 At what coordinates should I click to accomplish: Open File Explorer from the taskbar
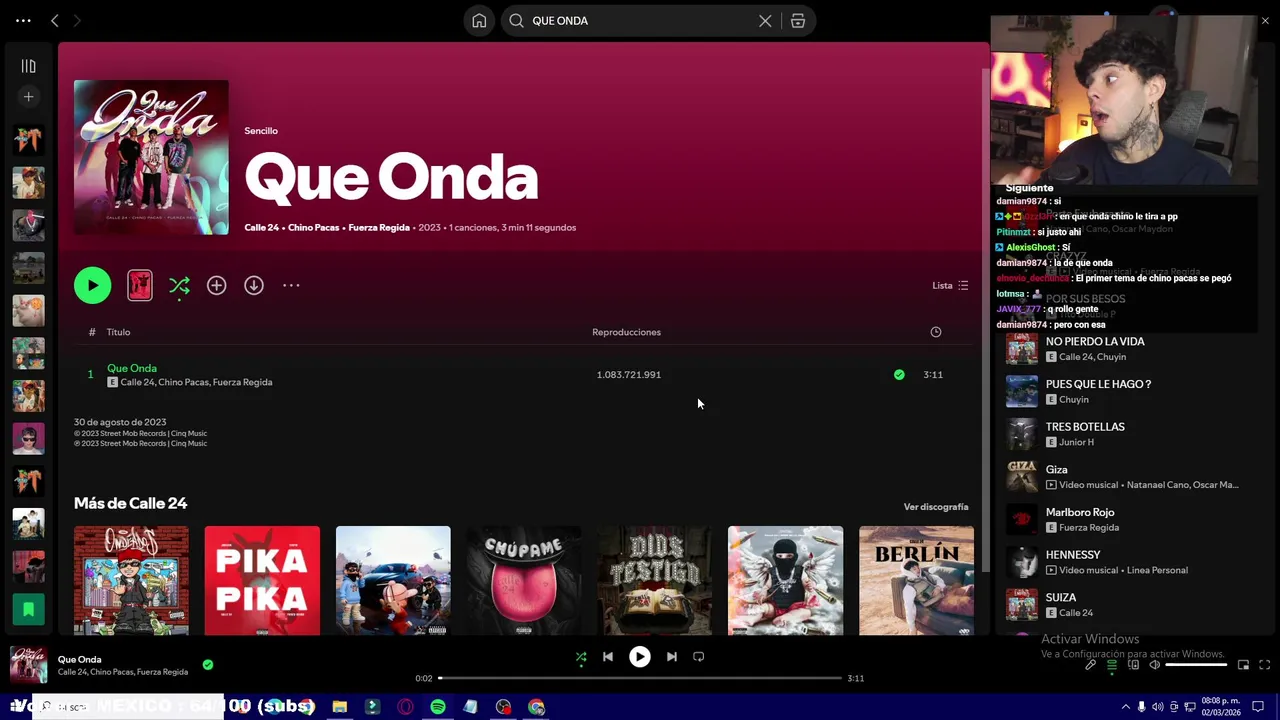click(x=340, y=707)
